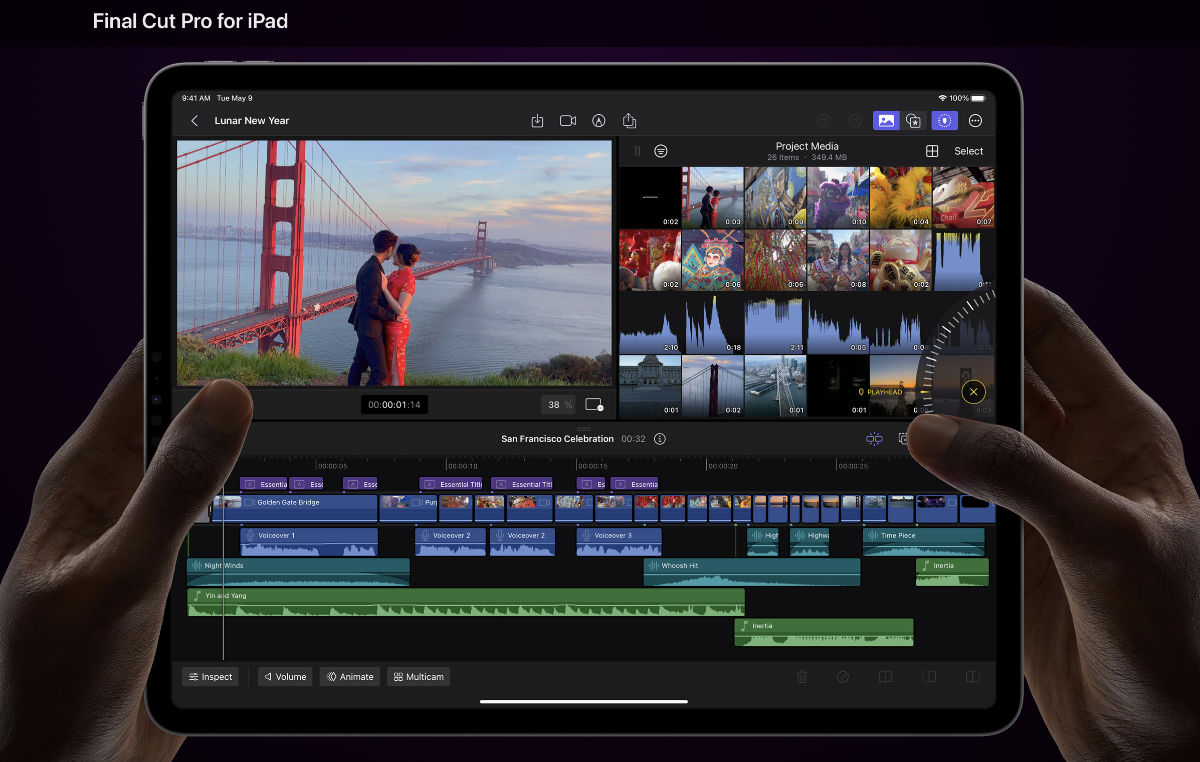The width and height of the screenshot is (1200, 762).
Task: Toggle the Inspect button
Action: tap(210, 677)
